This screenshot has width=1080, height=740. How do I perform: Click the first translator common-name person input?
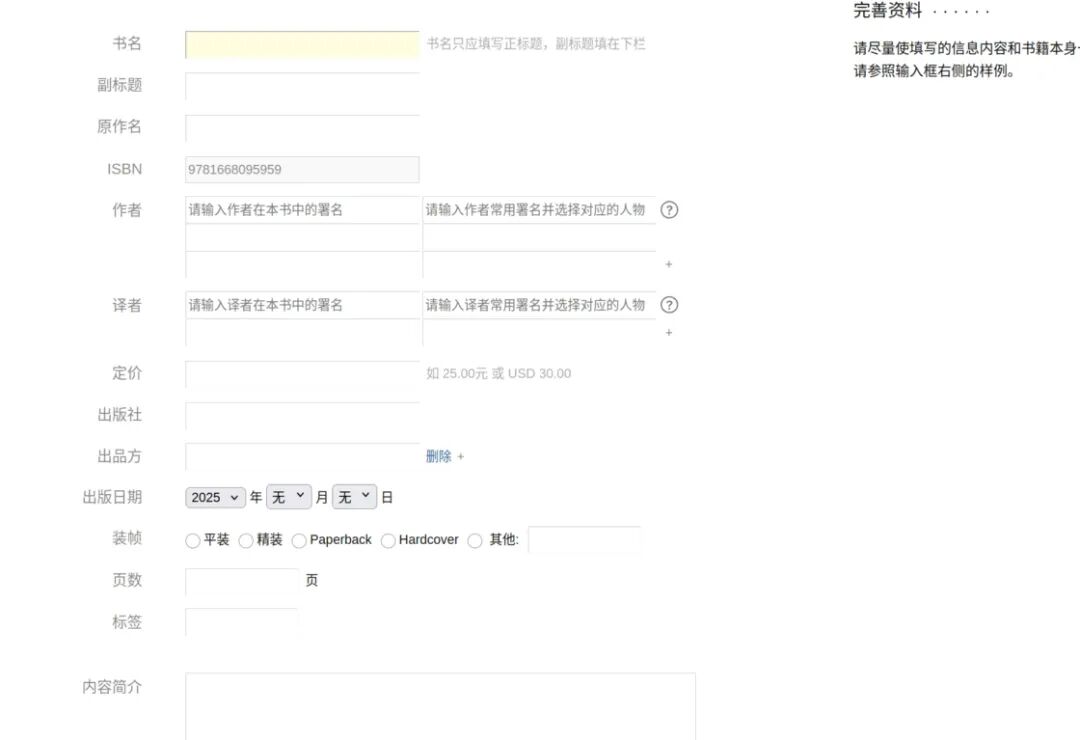(539, 305)
